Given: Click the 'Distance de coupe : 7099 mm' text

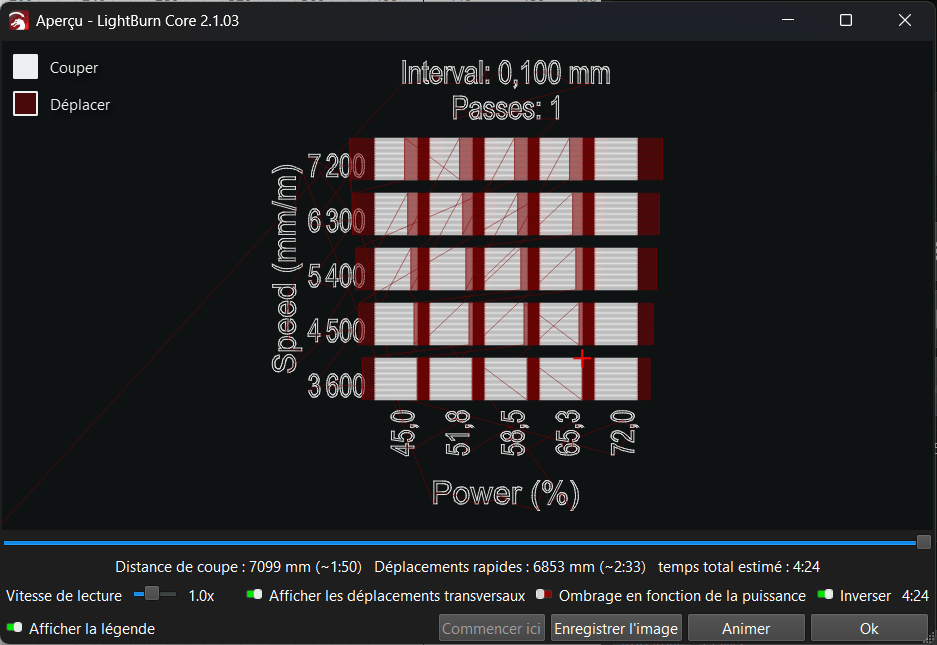Looking at the screenshot, I should point(213,567).
